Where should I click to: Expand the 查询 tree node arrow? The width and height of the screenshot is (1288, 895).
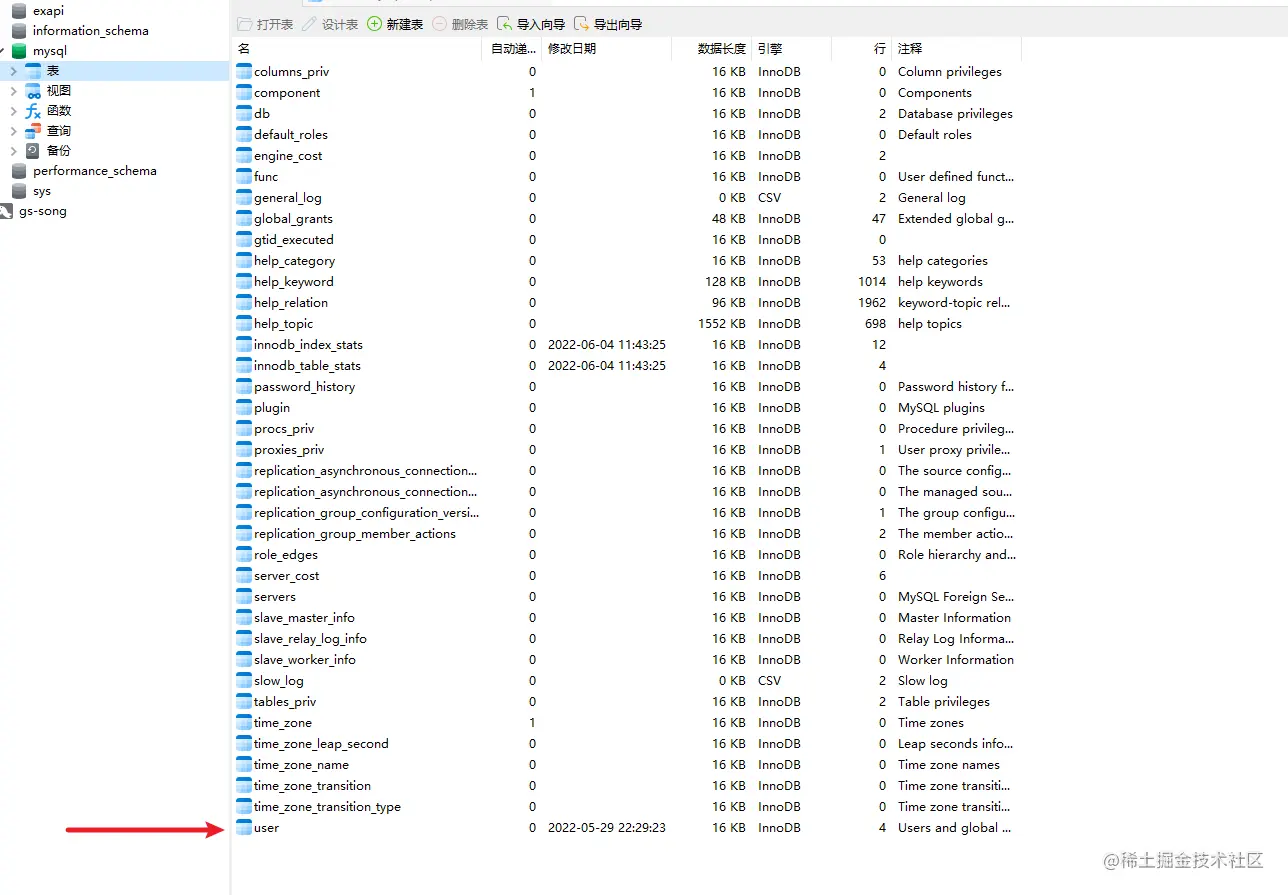coord(13,130)
